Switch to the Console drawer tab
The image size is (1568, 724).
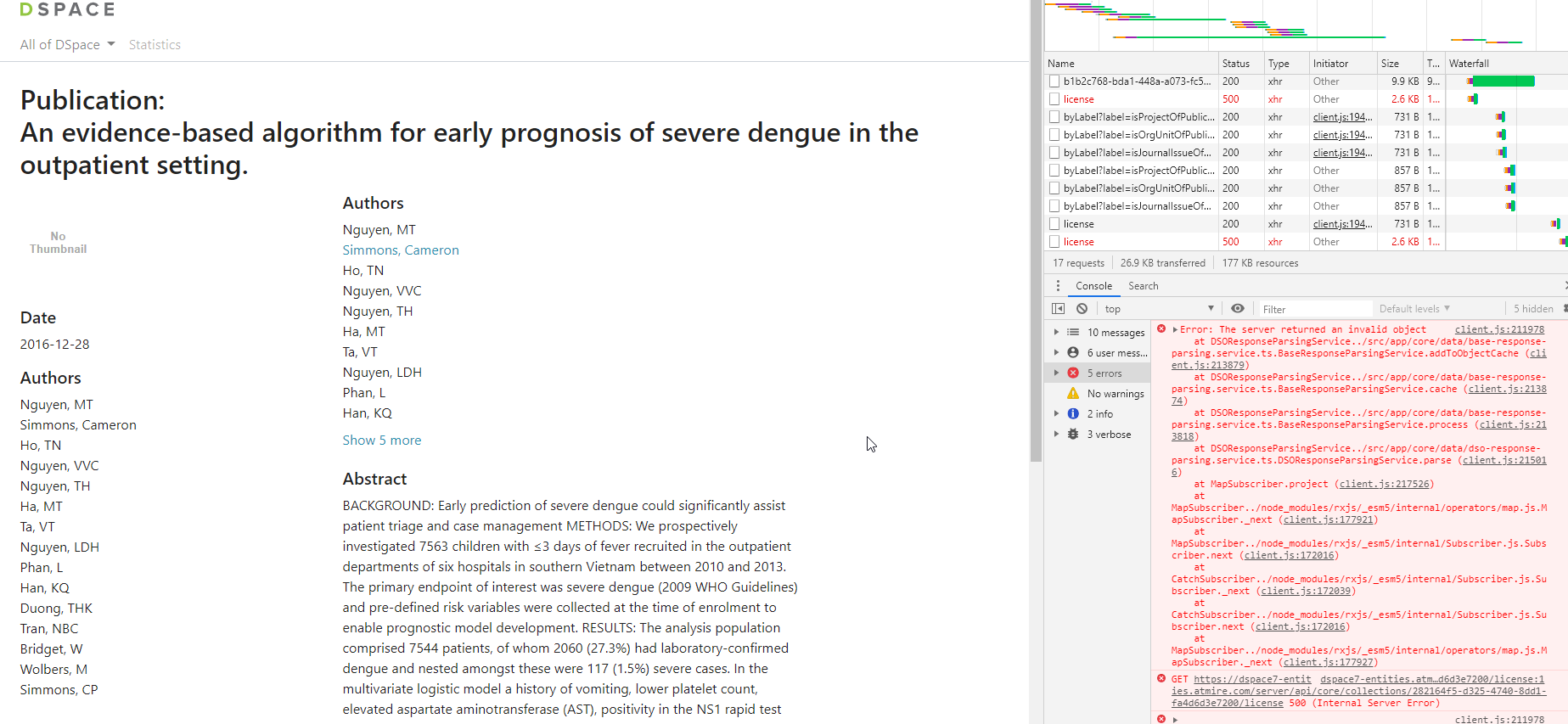(x=1093, y=286)
